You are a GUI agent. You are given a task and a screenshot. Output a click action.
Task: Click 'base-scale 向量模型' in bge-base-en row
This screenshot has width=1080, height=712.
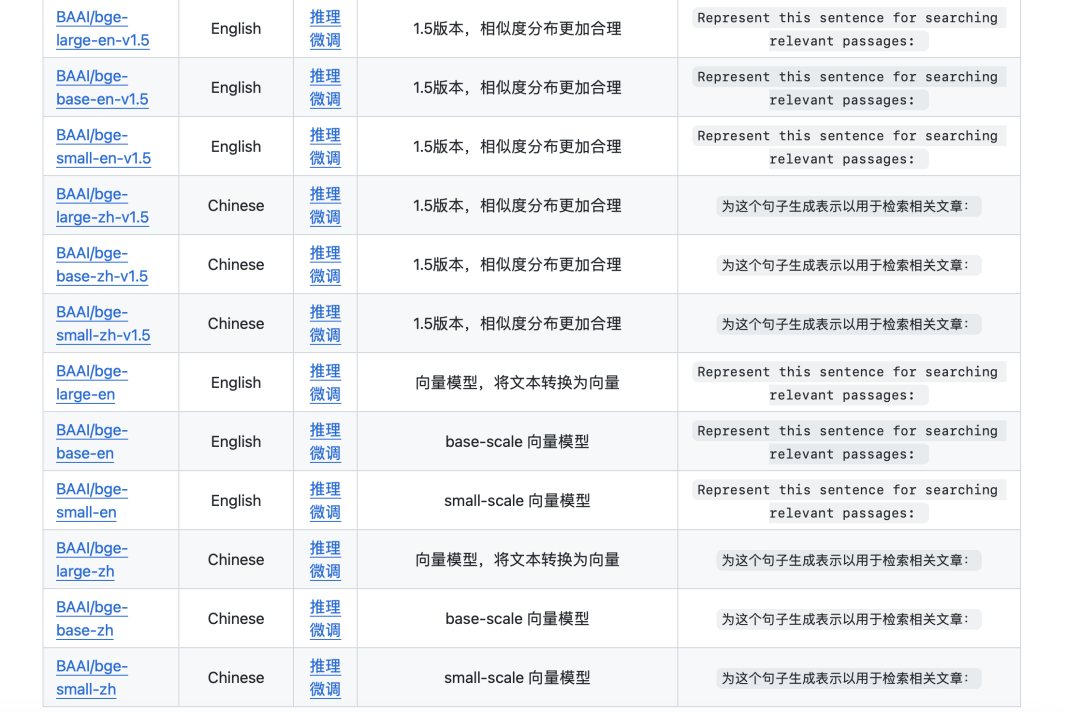pos(517,442)
